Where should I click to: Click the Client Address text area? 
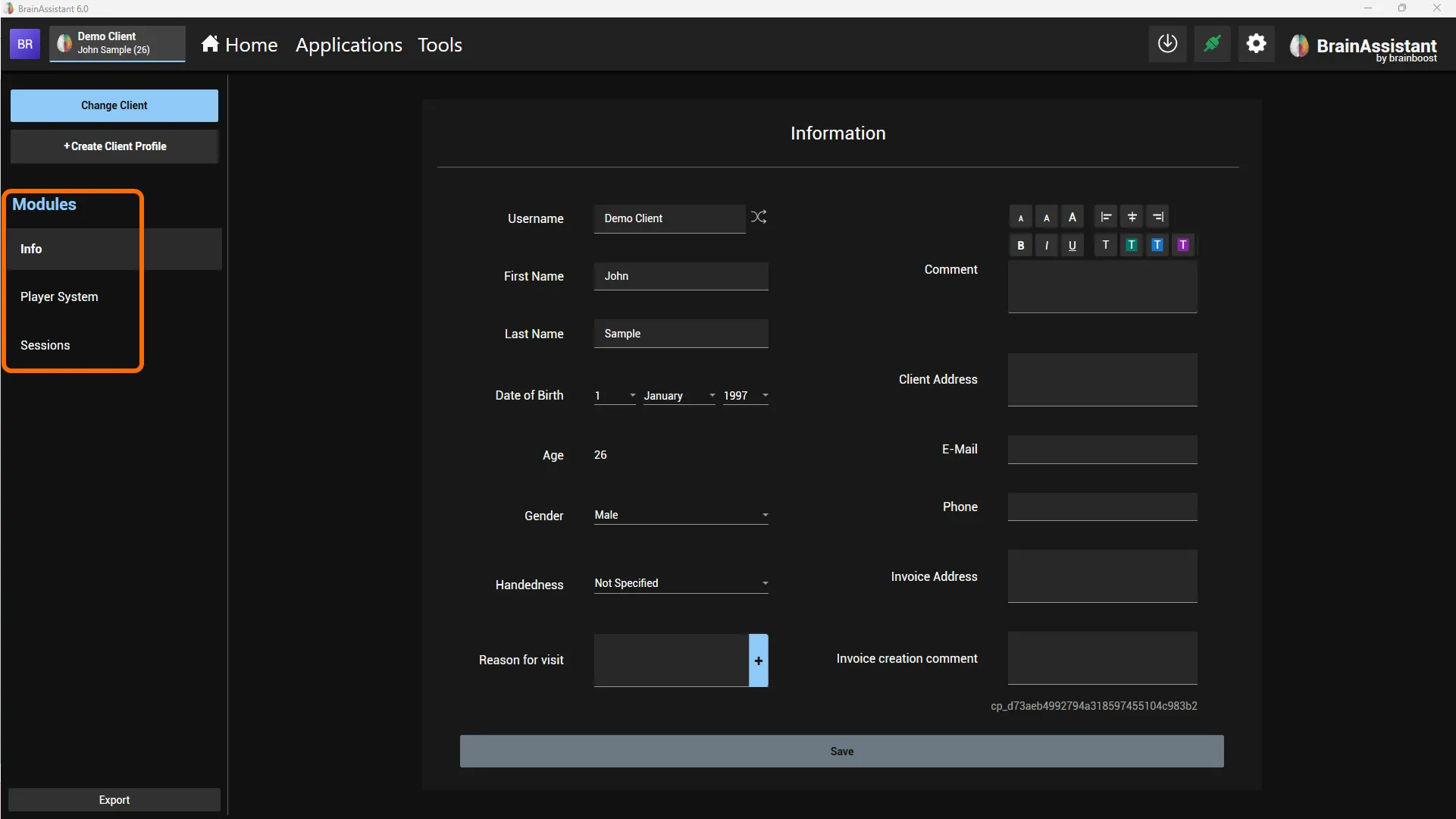tap(1103, 380)
